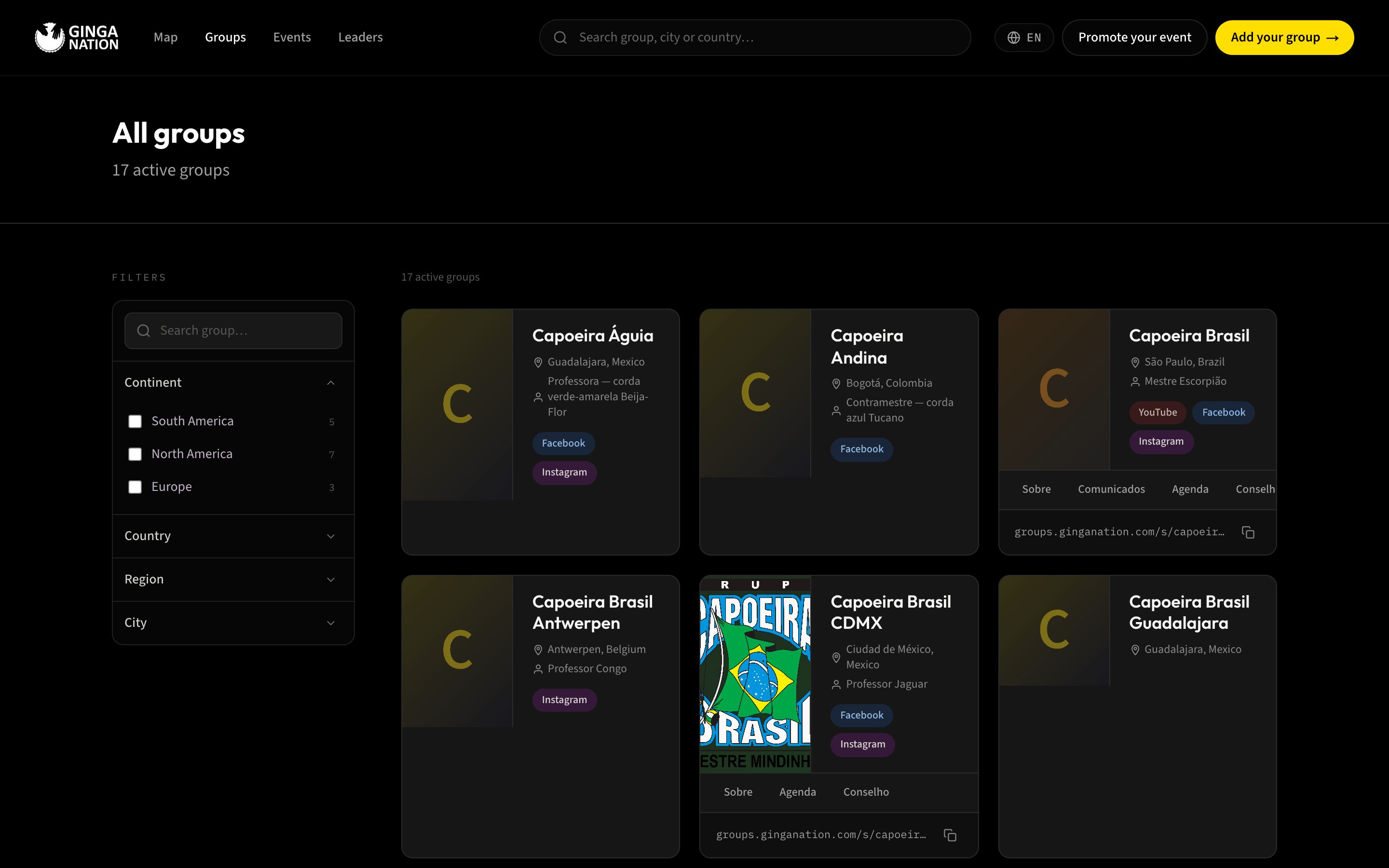Expand the City filter
The height and width of the screenshot is (868, 1389).
233,623
